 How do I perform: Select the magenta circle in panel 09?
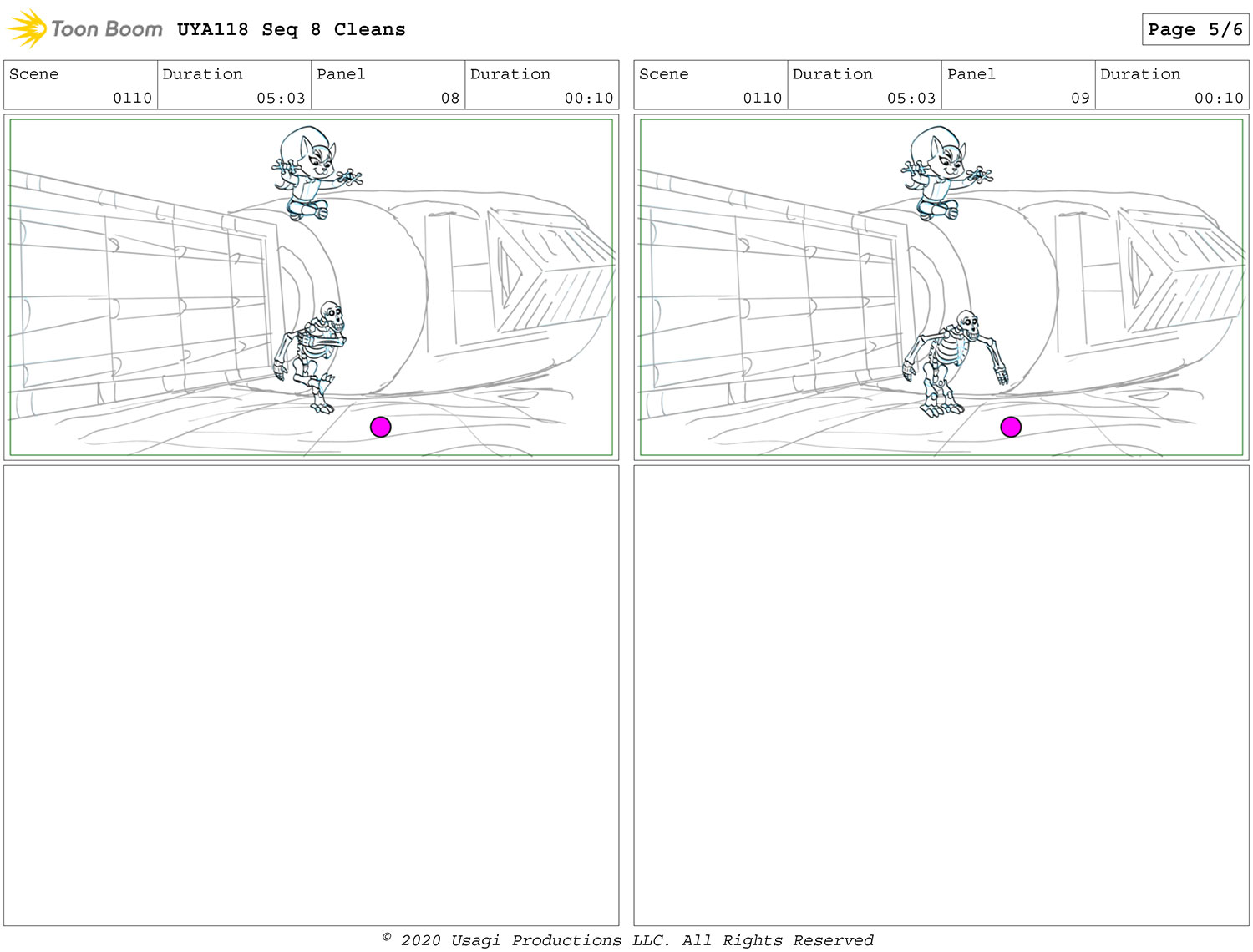(x=1011, y=427)
